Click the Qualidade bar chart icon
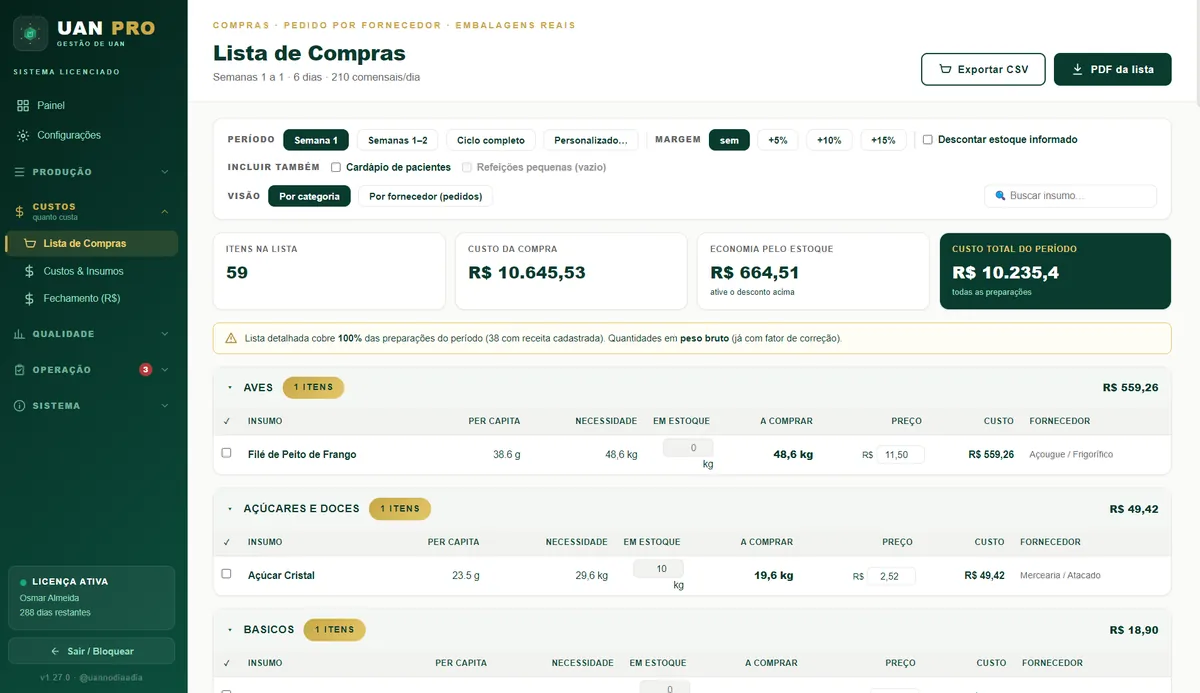The image size is (1200, 693). point(20,334)
